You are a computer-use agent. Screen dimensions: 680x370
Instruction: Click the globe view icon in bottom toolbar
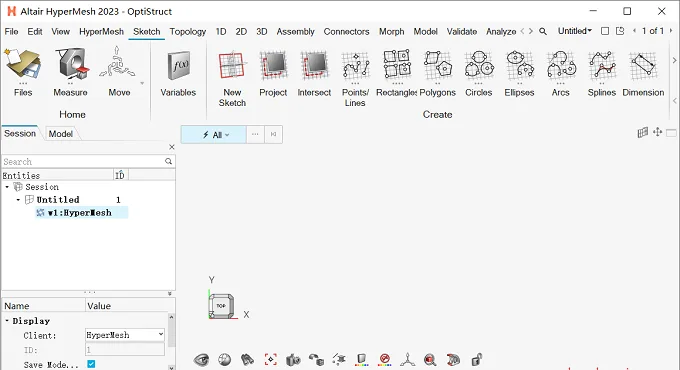[225, 360]
